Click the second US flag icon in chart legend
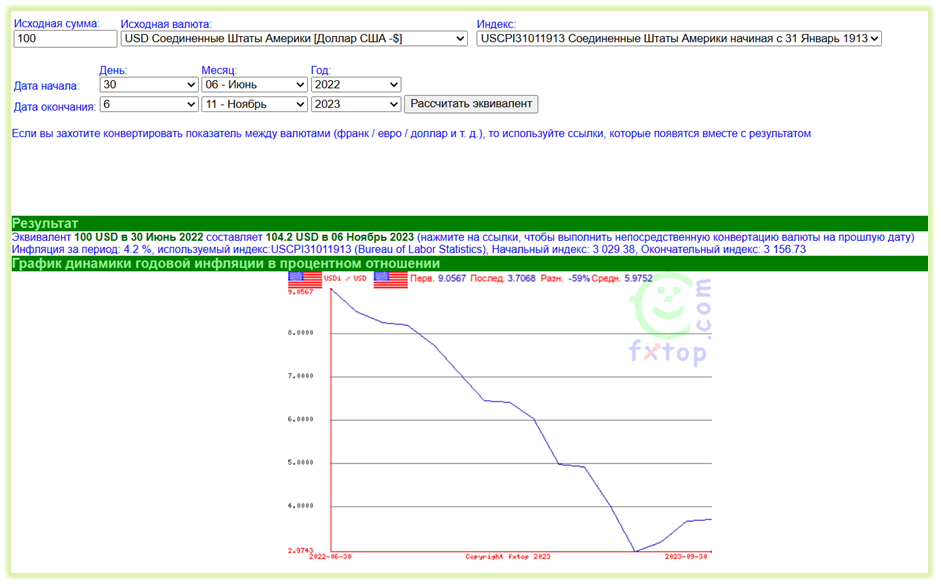 pos(390,280)
